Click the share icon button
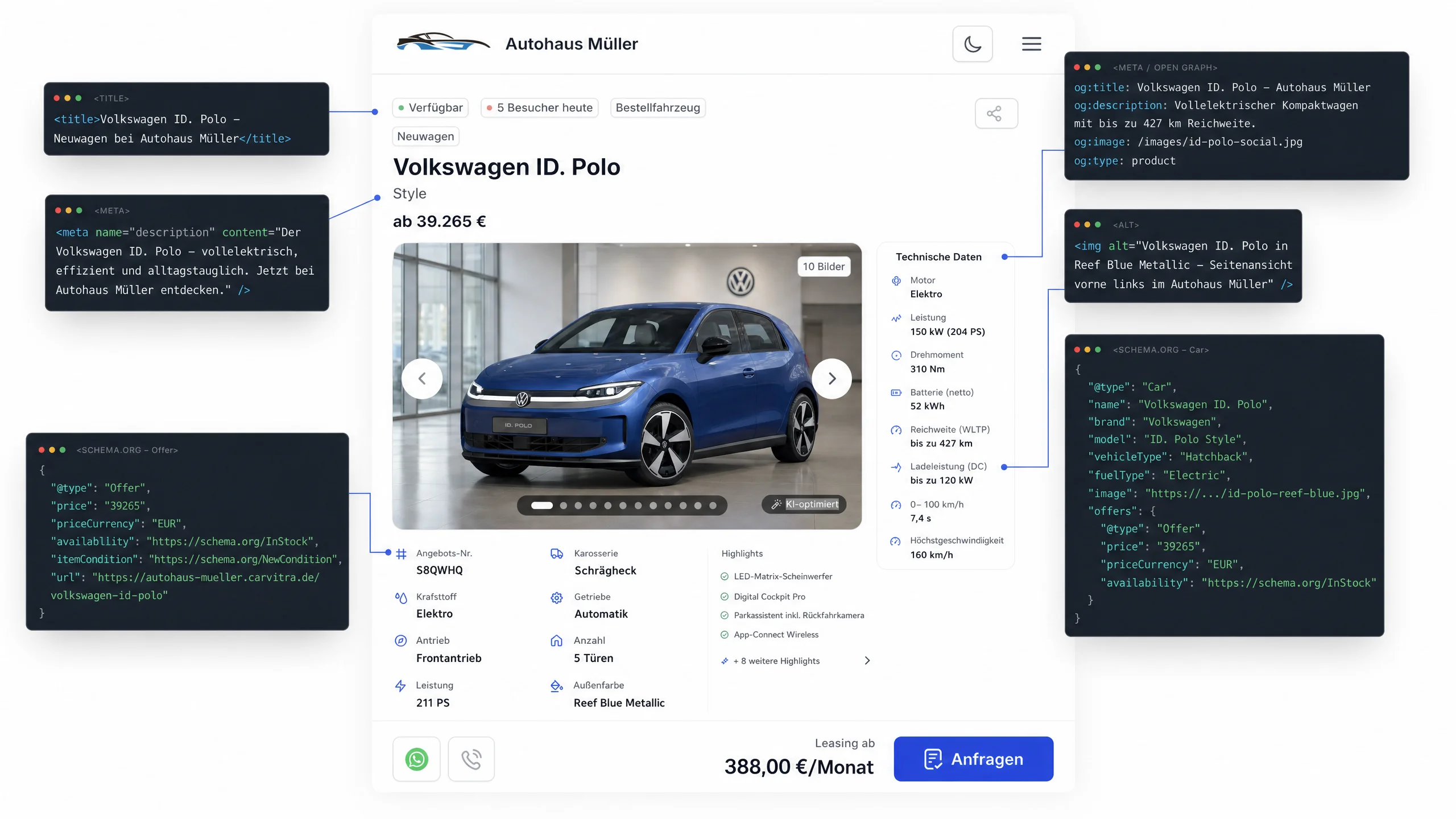This screenshot has height=819, width=1456. 996,114
